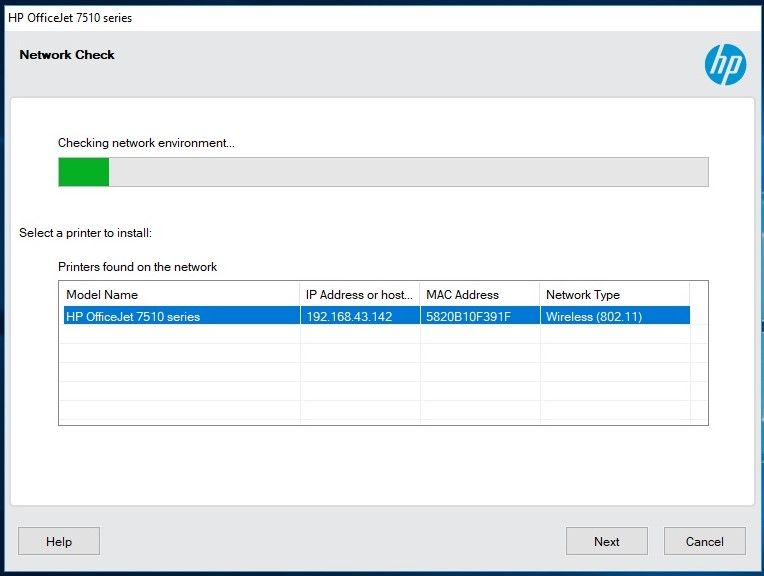This screenshot has height=576, width=764.
Task: Click the Network Check heading
Action: click(x=67, y=55)
